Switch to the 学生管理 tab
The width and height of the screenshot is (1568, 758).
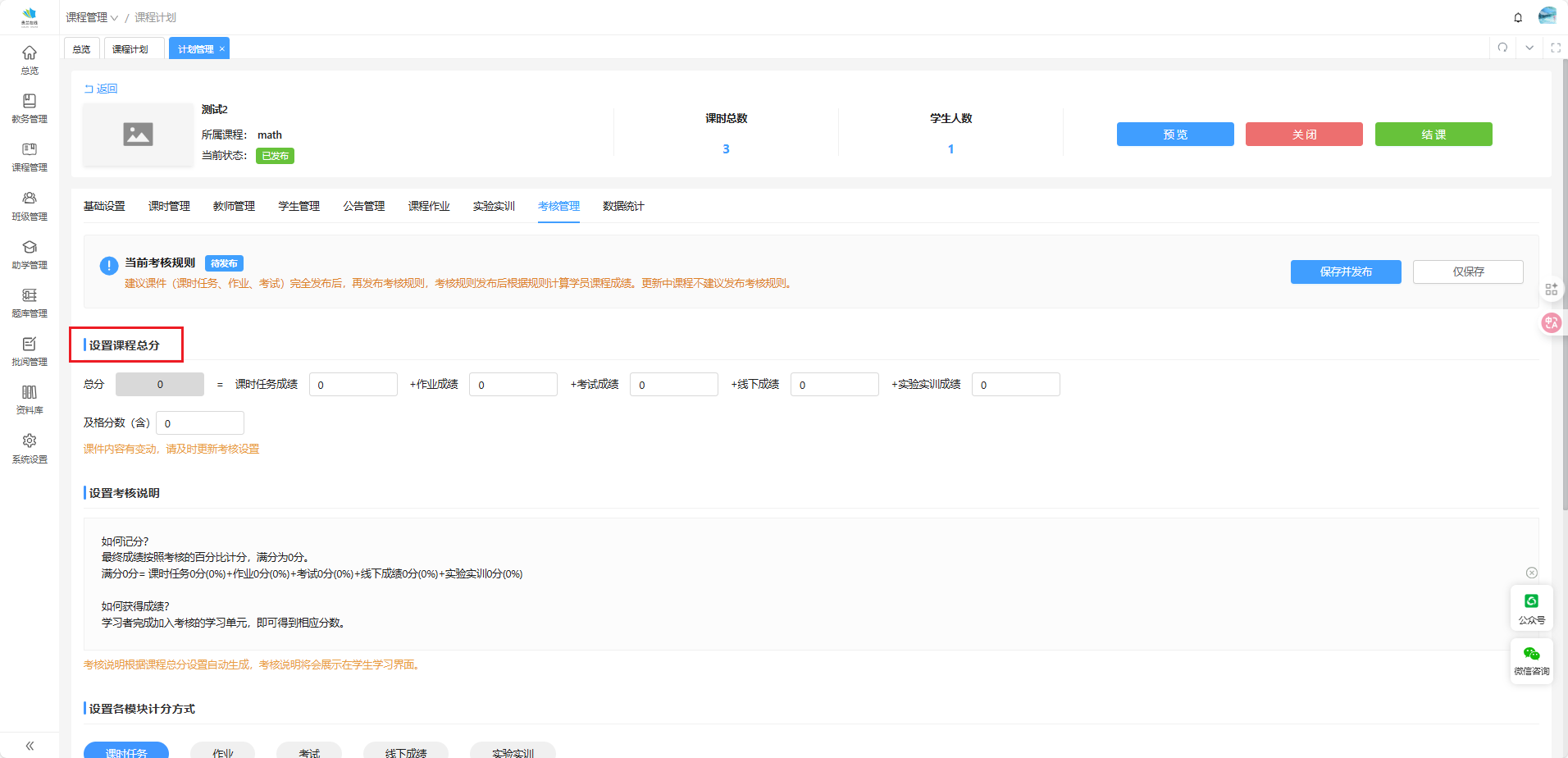299,206
